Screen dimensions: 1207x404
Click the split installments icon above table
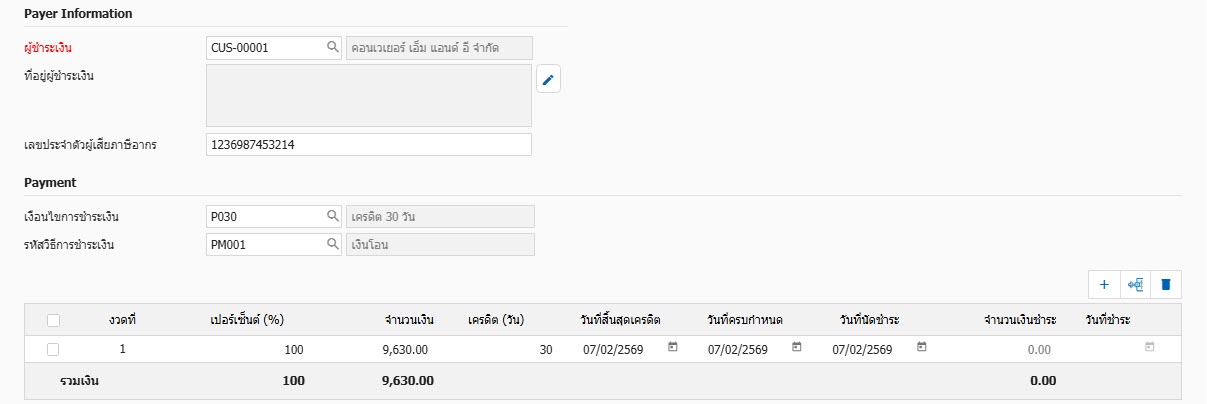(1135, 285)
